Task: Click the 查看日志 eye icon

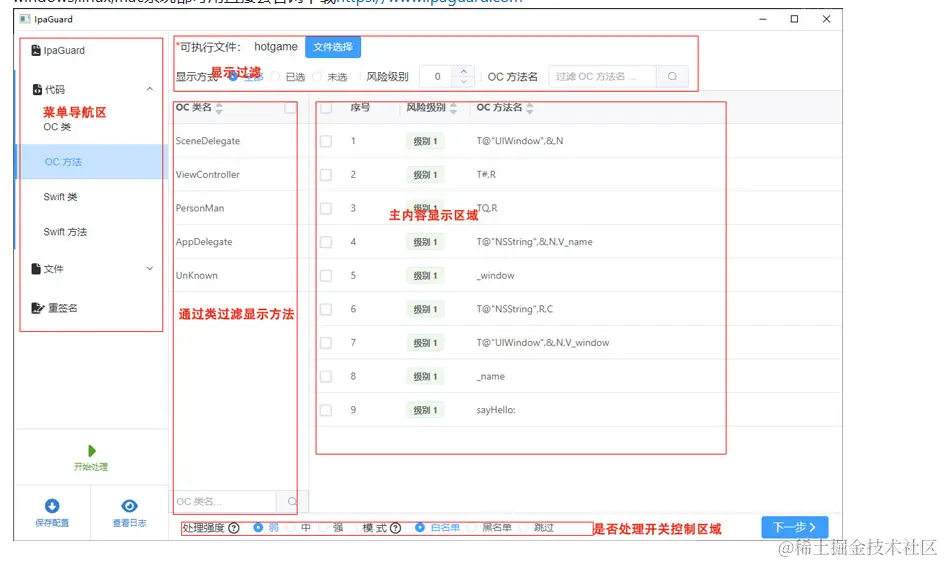Action: click(129, 506)
